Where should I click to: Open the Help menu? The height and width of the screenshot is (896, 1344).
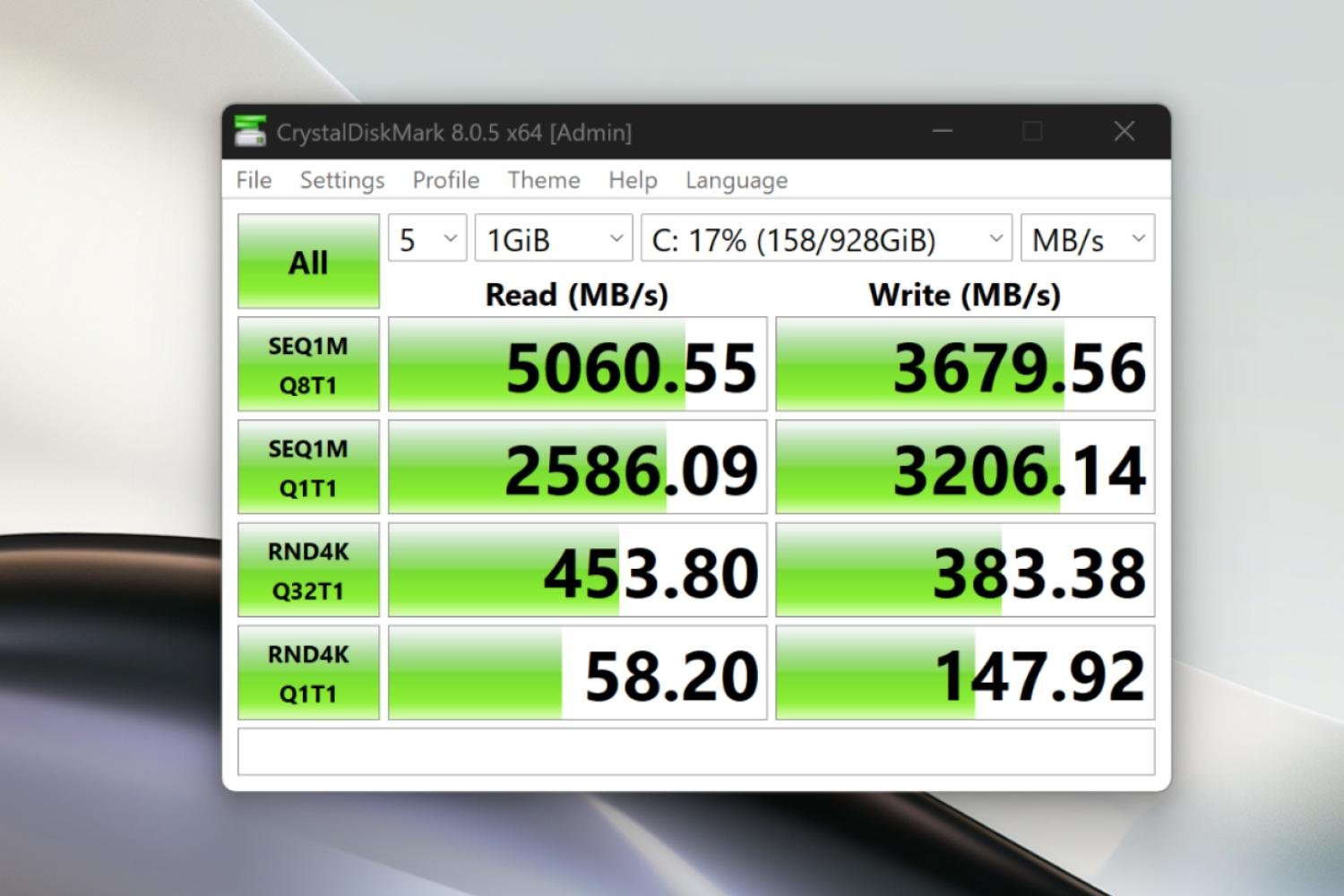click(633, 180)
